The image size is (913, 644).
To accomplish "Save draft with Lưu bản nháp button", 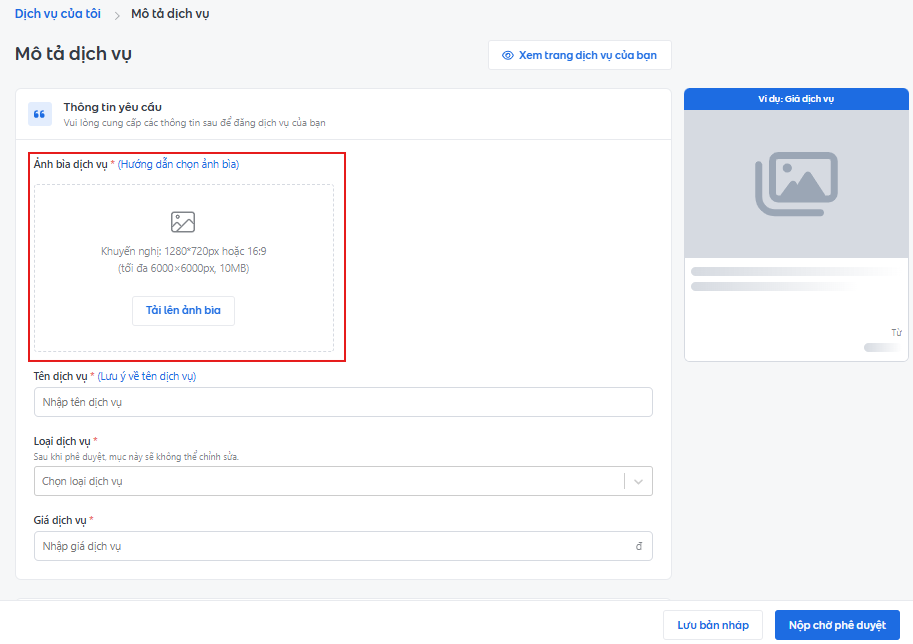I will pos(712,625).
